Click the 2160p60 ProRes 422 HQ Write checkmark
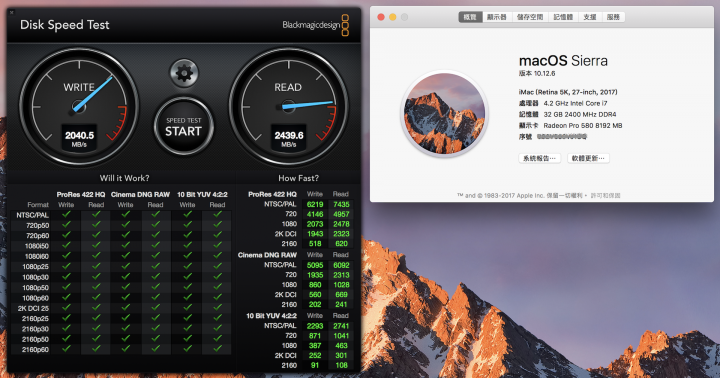 click(x=66, y=349)
